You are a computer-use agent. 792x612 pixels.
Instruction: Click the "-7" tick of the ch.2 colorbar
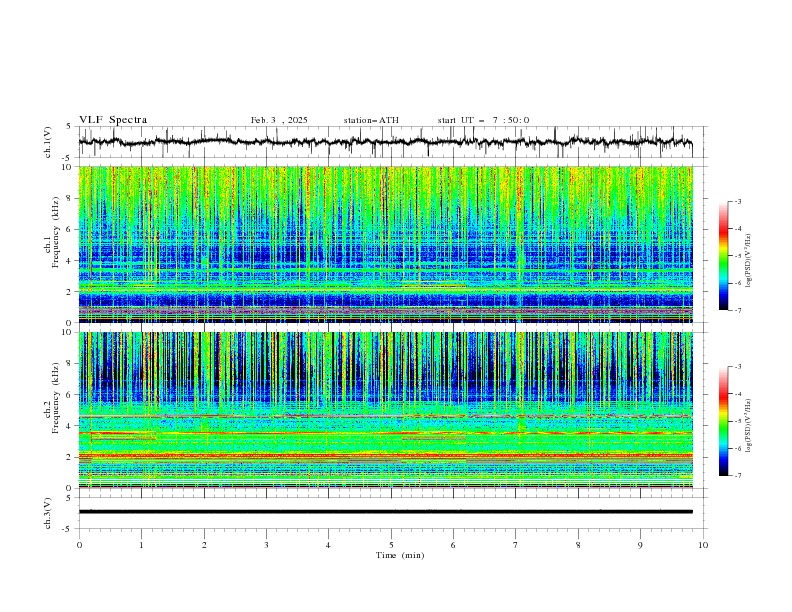point(737,476)
